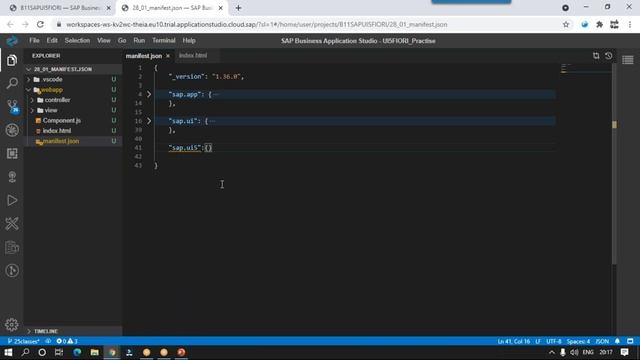Open Chrome extensions puzzle icon
Viewport: 640px width, 360px height.
click(599, 24)
